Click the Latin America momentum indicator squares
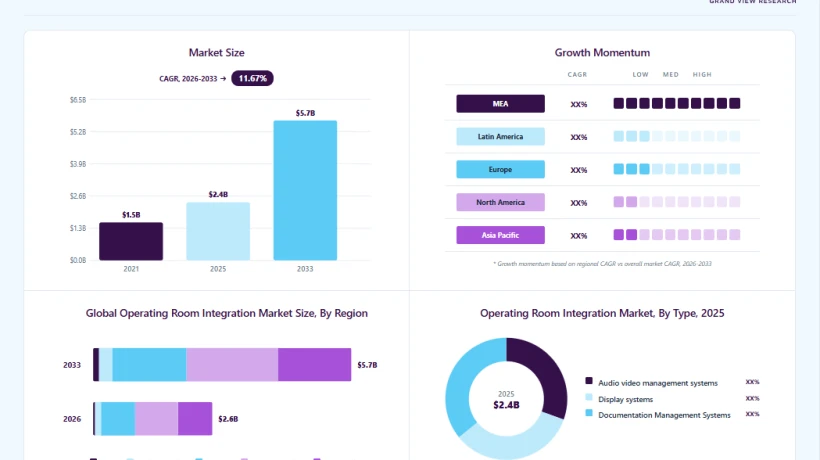This screenshot has width=820, height=460. coord(677,136)
